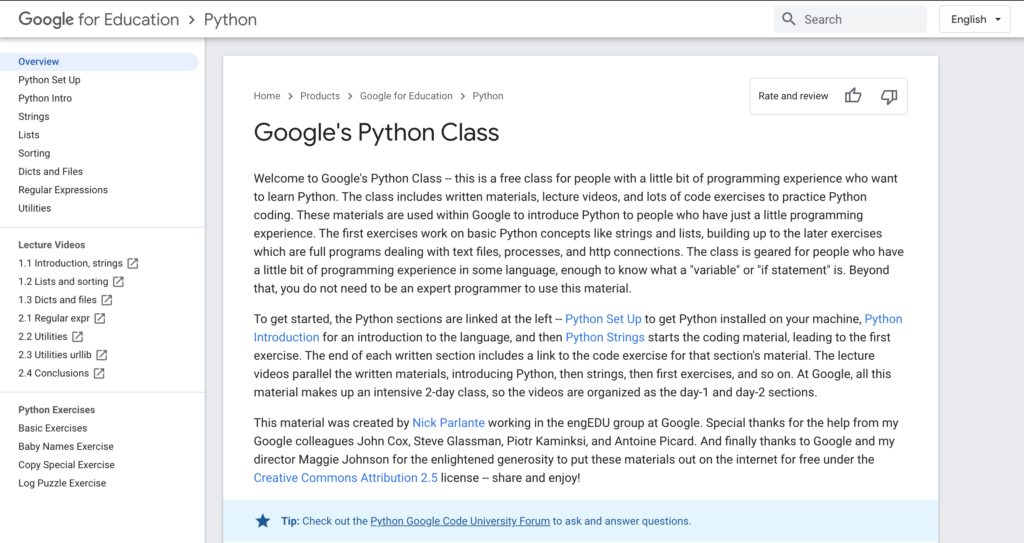Screen dimensions: 1024x543
Task: Click Google for Education header logo
Action: click(99, 20)
